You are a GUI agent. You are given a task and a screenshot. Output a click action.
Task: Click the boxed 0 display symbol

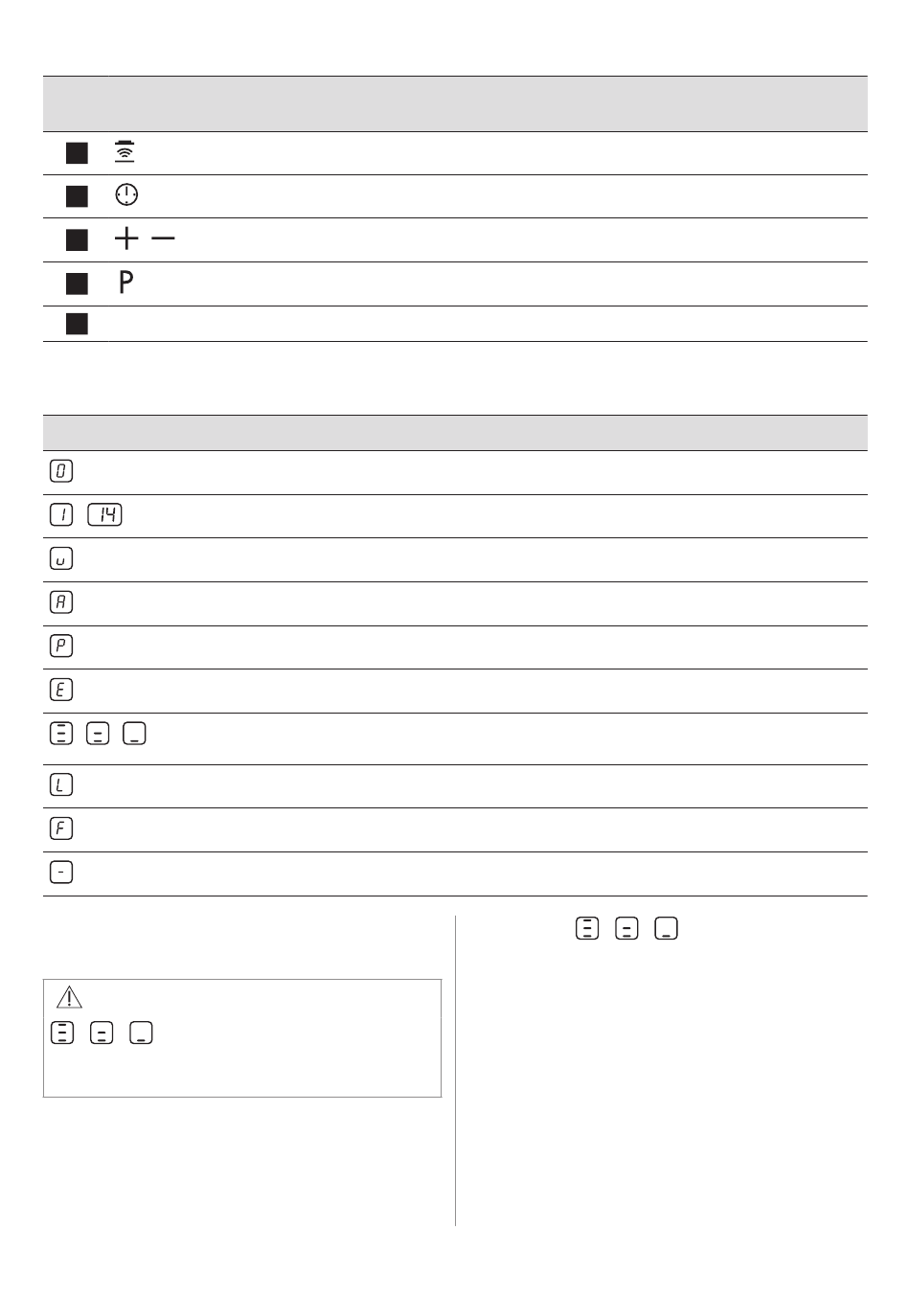click(61, 471)
